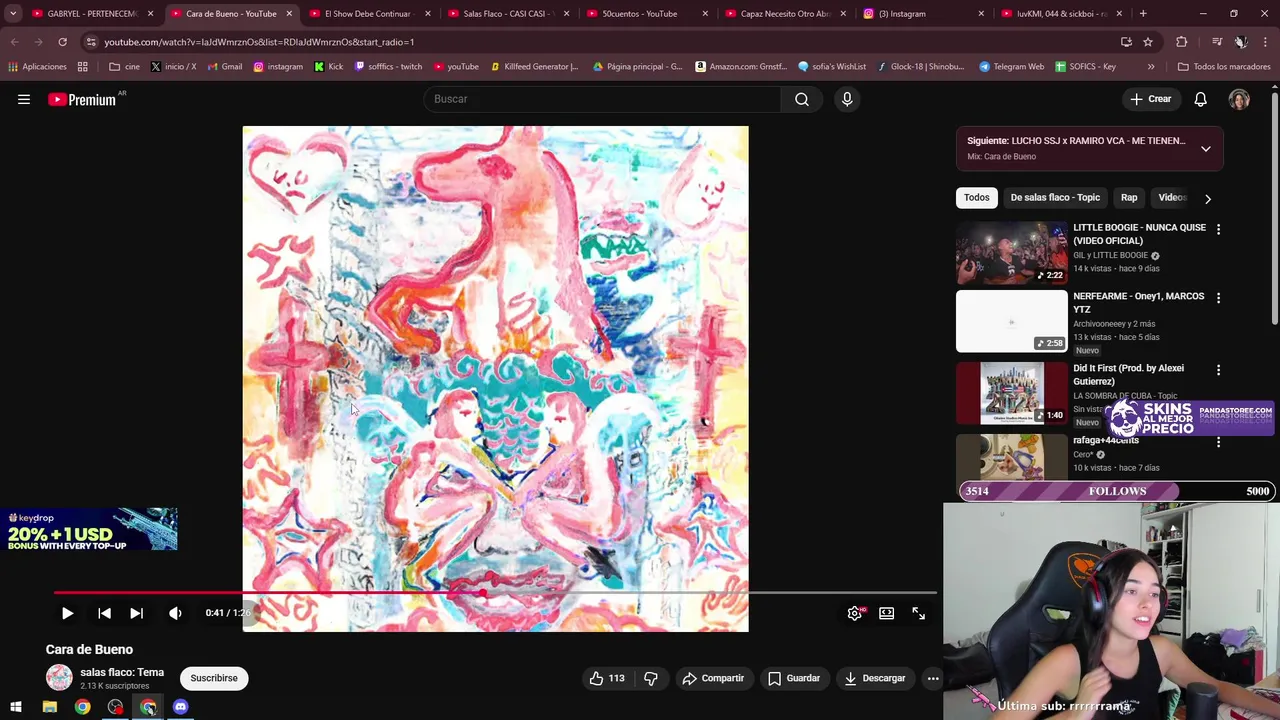
Task: Open salas flaco channel avatar
Action: tap(59, 678)
